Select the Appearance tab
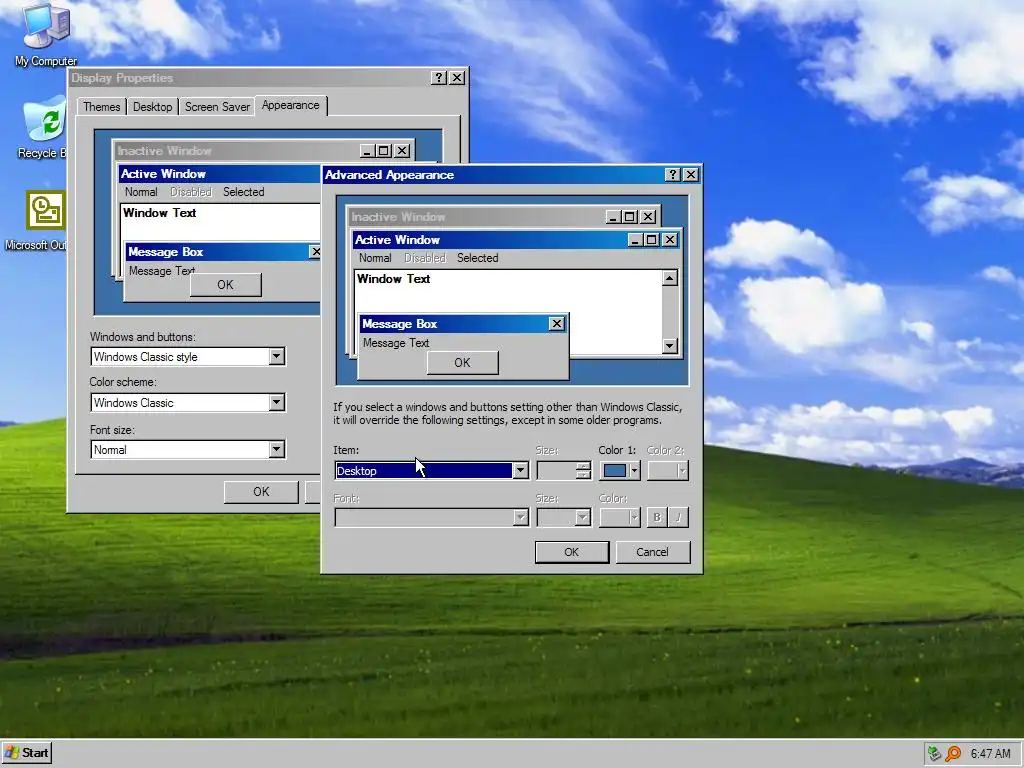Image resolution: width=1024 pixels, height=768 pixels. (x=291, y=105)
